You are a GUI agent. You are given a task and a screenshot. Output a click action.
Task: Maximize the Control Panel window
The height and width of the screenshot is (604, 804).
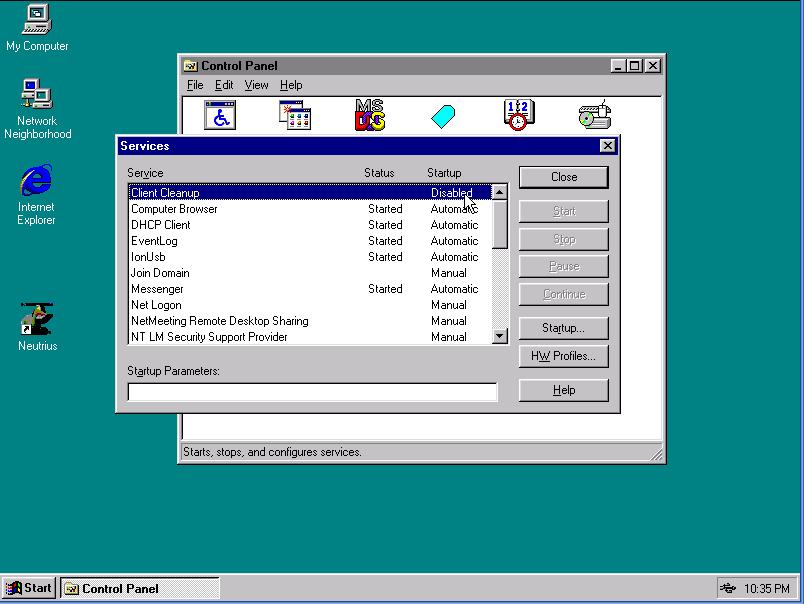tap(634, 66)
